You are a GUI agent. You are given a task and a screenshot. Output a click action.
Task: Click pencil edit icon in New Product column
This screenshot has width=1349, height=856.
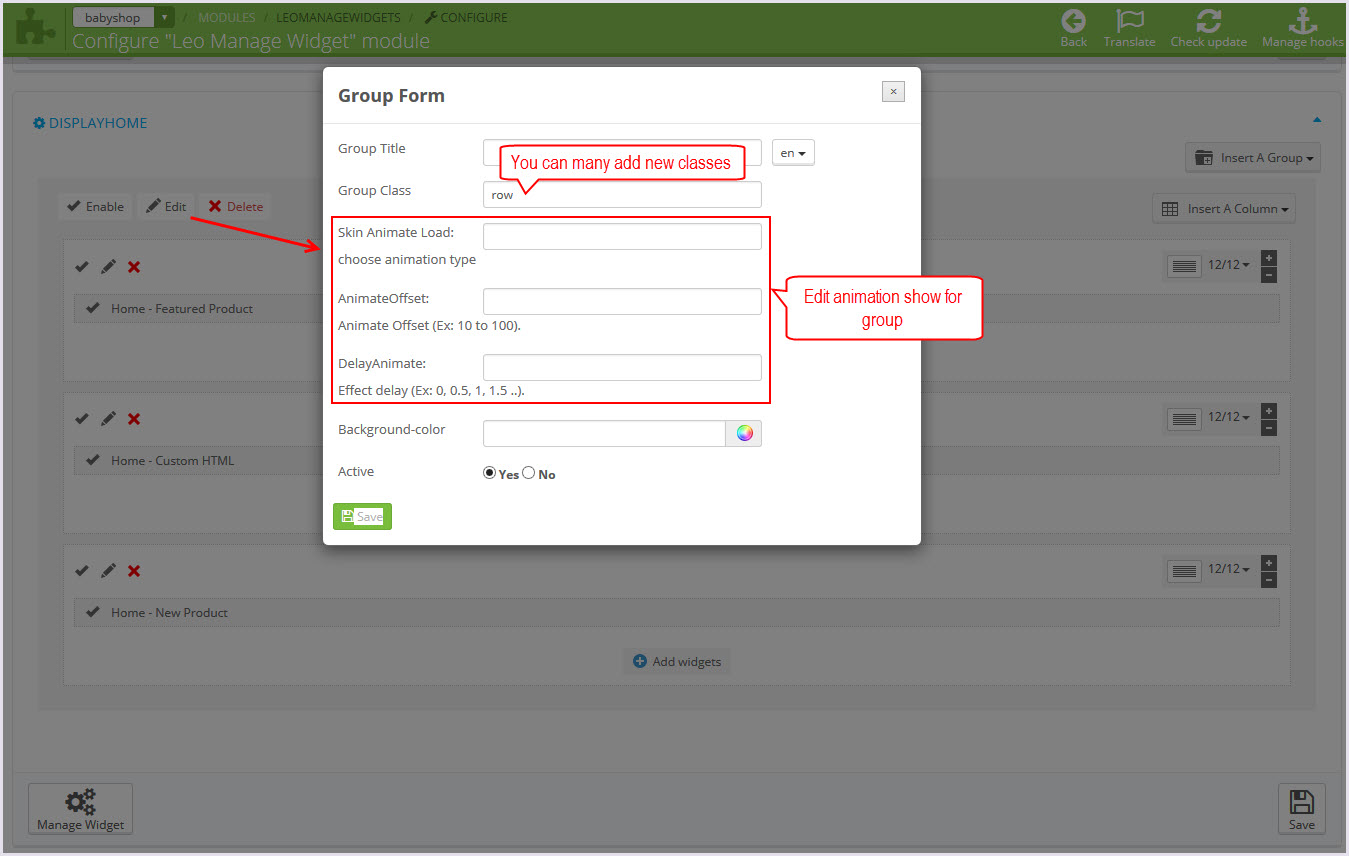pyautogui.click(x=108, y=571)
